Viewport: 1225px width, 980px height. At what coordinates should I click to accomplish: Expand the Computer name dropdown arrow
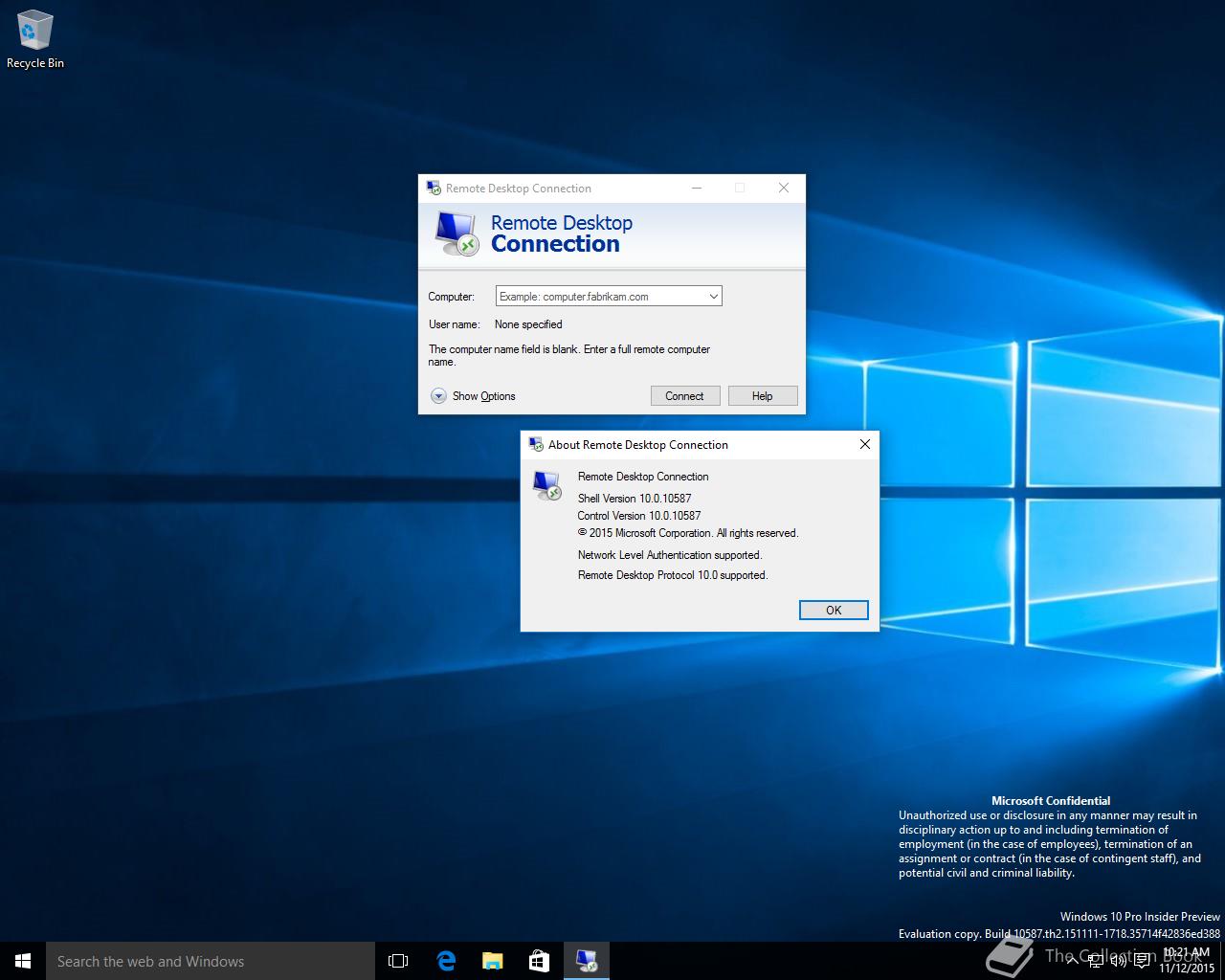[713, 297]
